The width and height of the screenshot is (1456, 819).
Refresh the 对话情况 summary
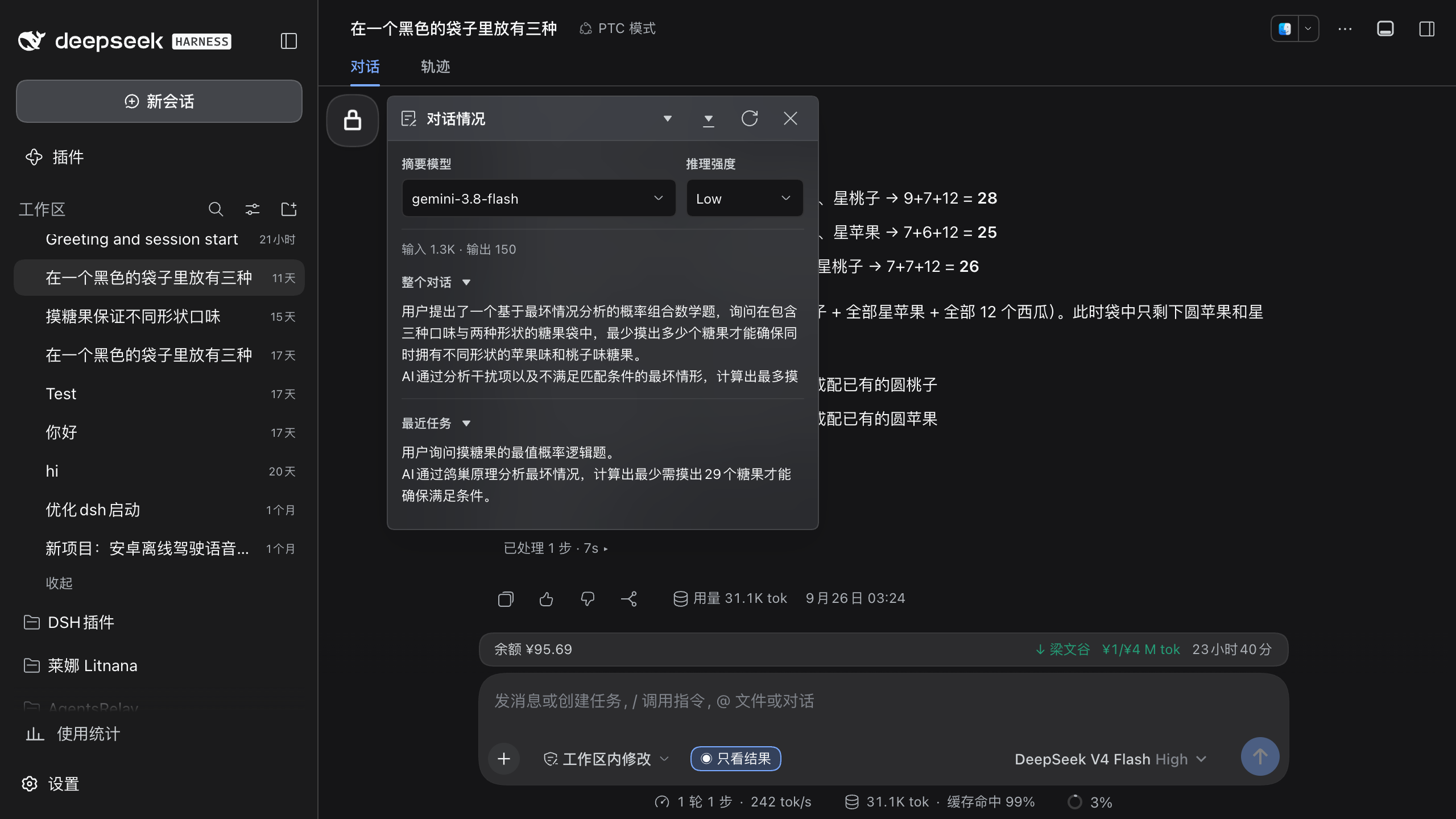[750, 118]
